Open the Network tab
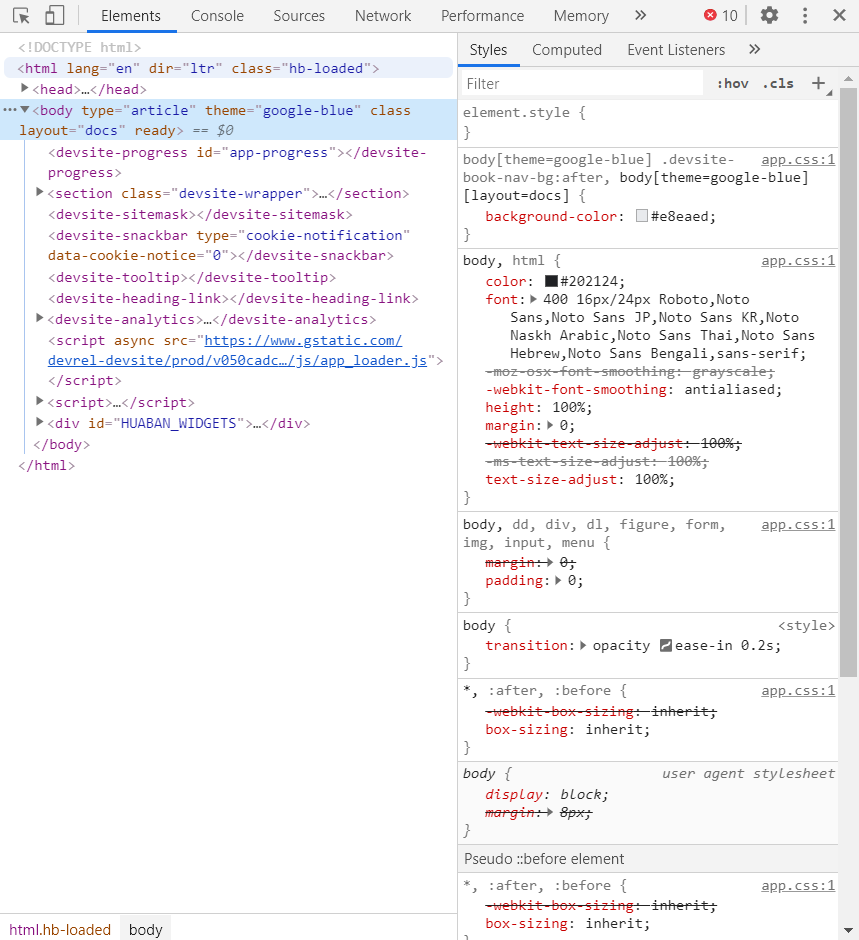 point(382,16)
